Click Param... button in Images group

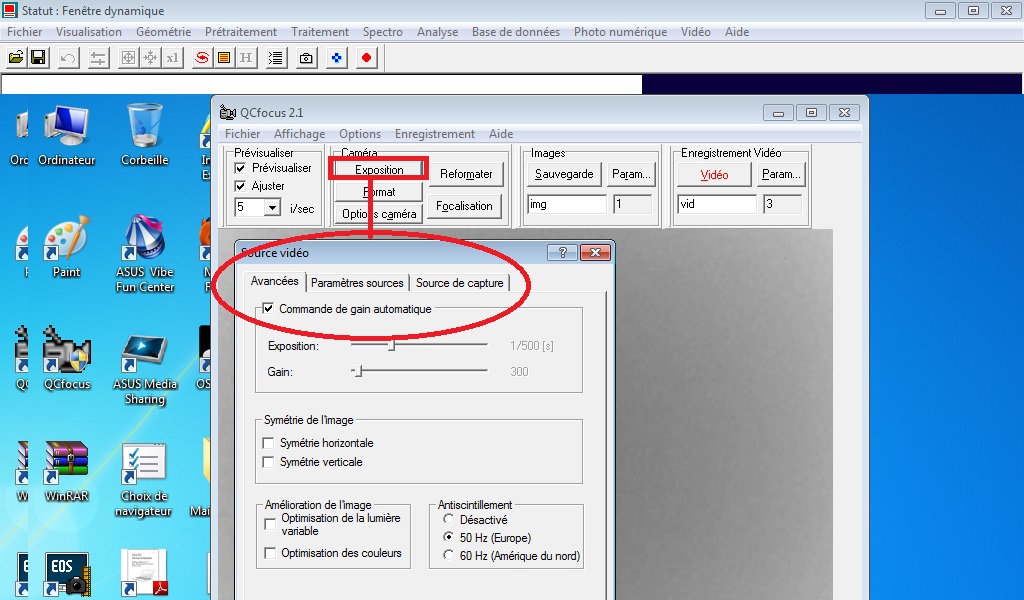[x=631, y=174]
